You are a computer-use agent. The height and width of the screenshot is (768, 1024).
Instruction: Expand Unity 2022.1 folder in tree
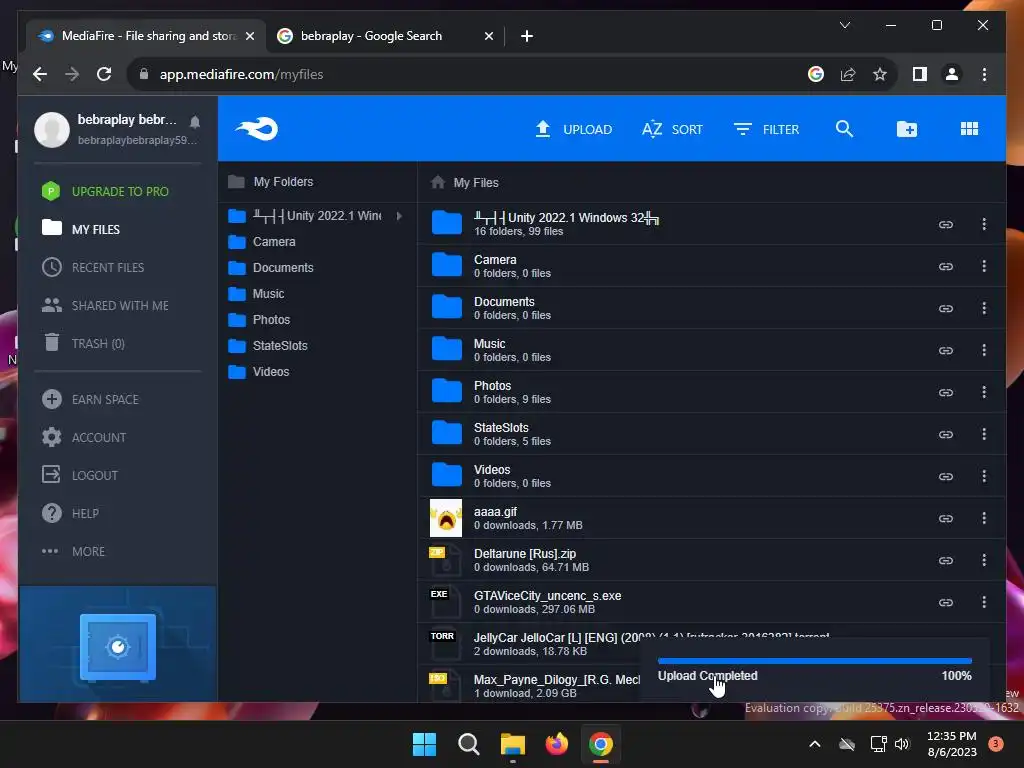pos(399,216)
